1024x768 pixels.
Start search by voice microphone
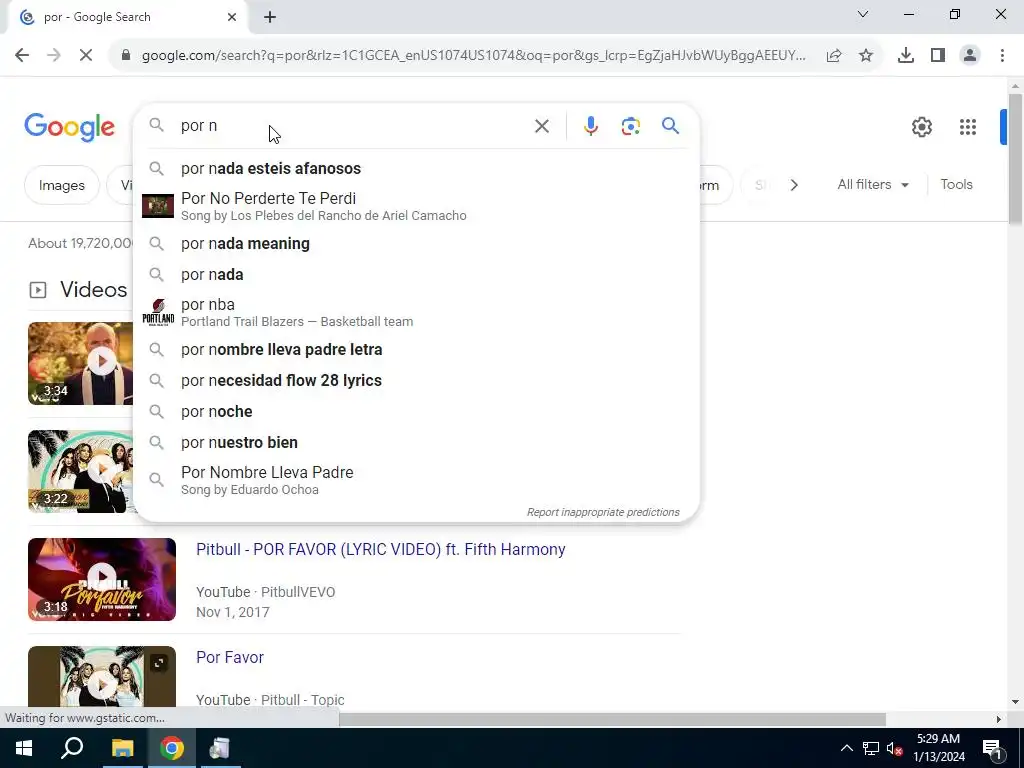click(x=590, y=126)
